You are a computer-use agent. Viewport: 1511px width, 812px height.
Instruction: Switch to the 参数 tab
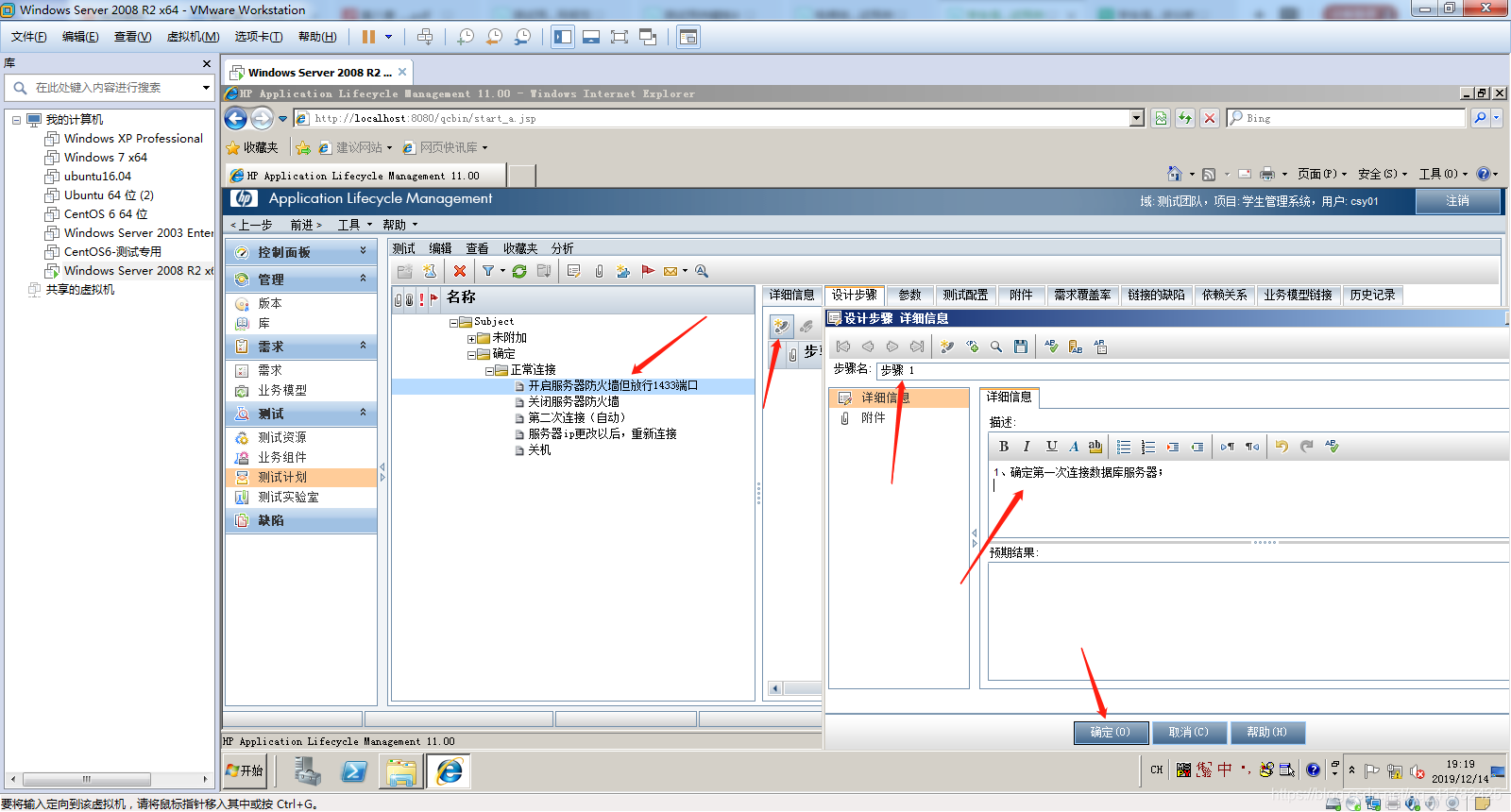tap(909, 295)
